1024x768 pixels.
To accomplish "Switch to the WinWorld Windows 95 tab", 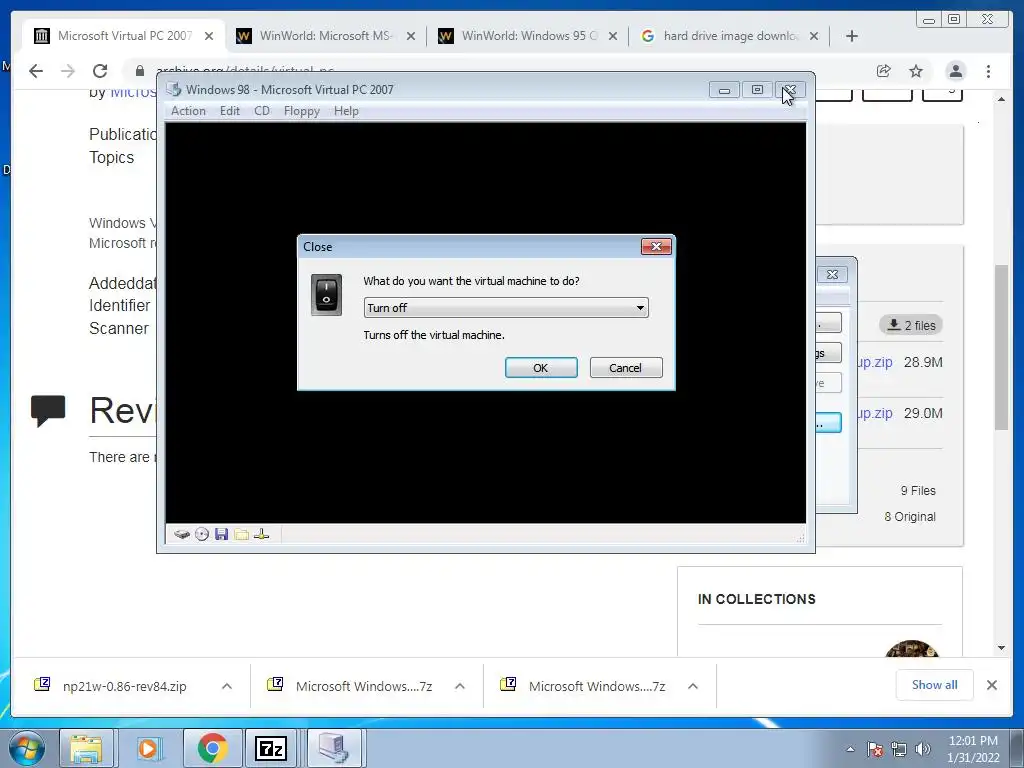I will 528,36.
